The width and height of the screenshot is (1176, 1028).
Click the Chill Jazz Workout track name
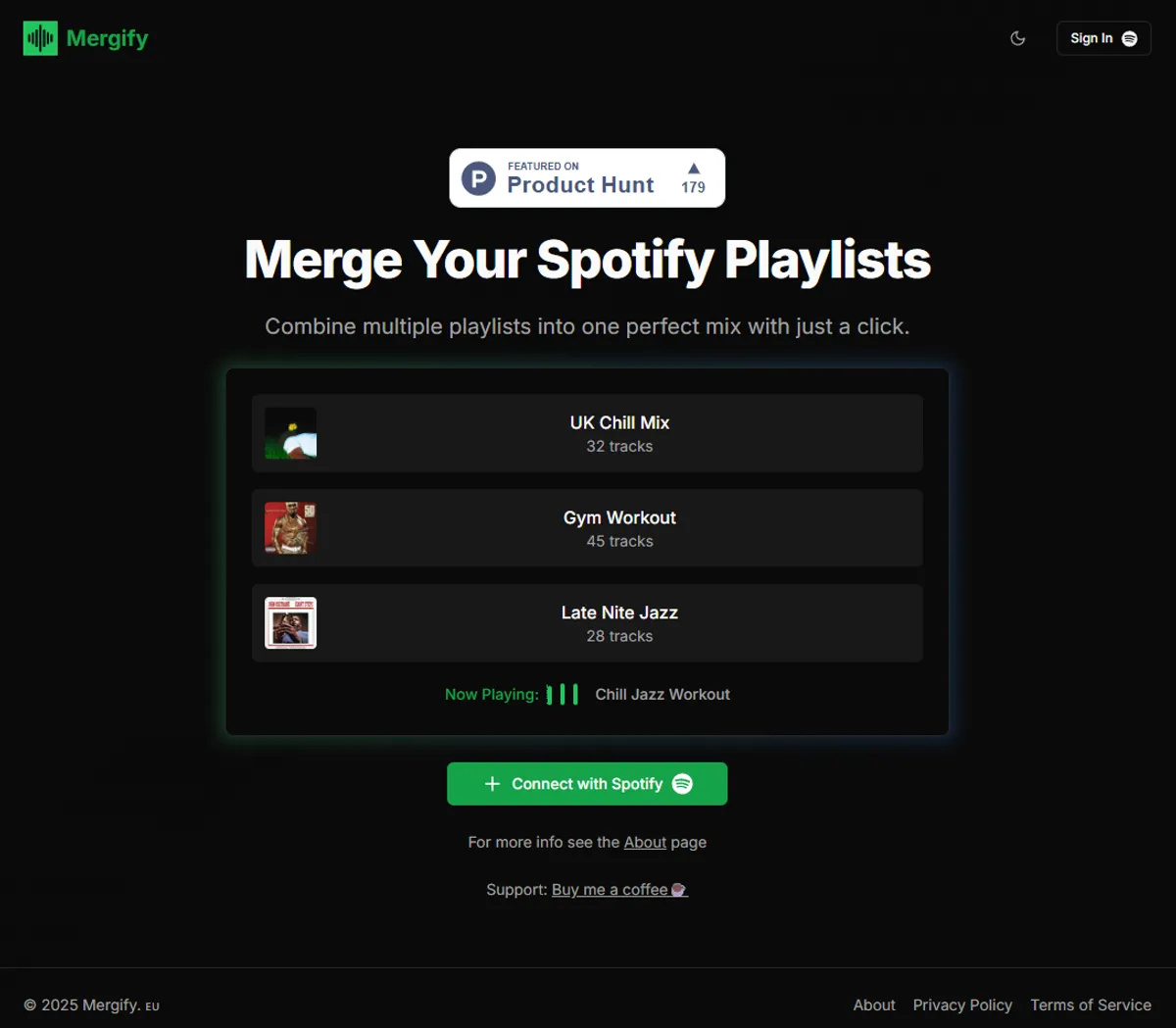[662, 694]
